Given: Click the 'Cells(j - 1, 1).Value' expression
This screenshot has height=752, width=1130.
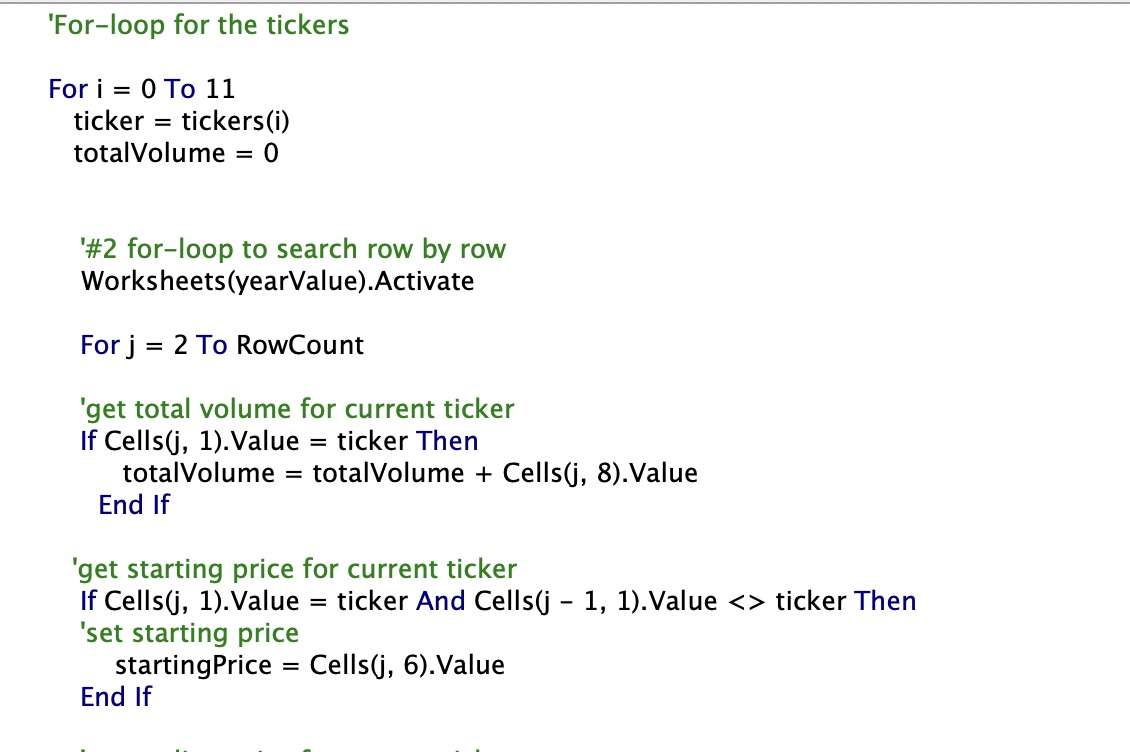Looking at the screenshot, I should [x=596, y=601].
